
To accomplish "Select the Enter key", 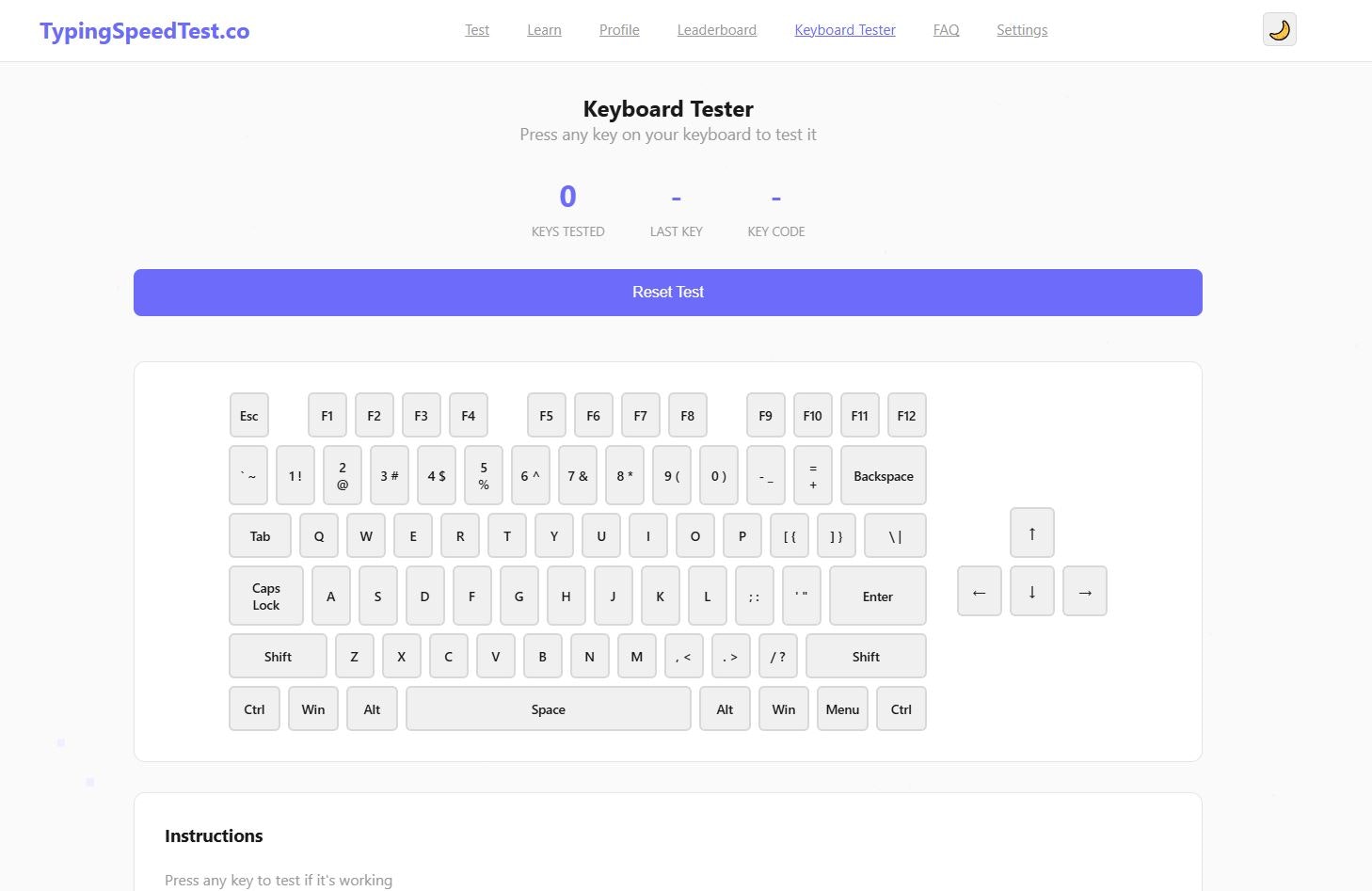I will pyautogui.click(x=876, y=596).
